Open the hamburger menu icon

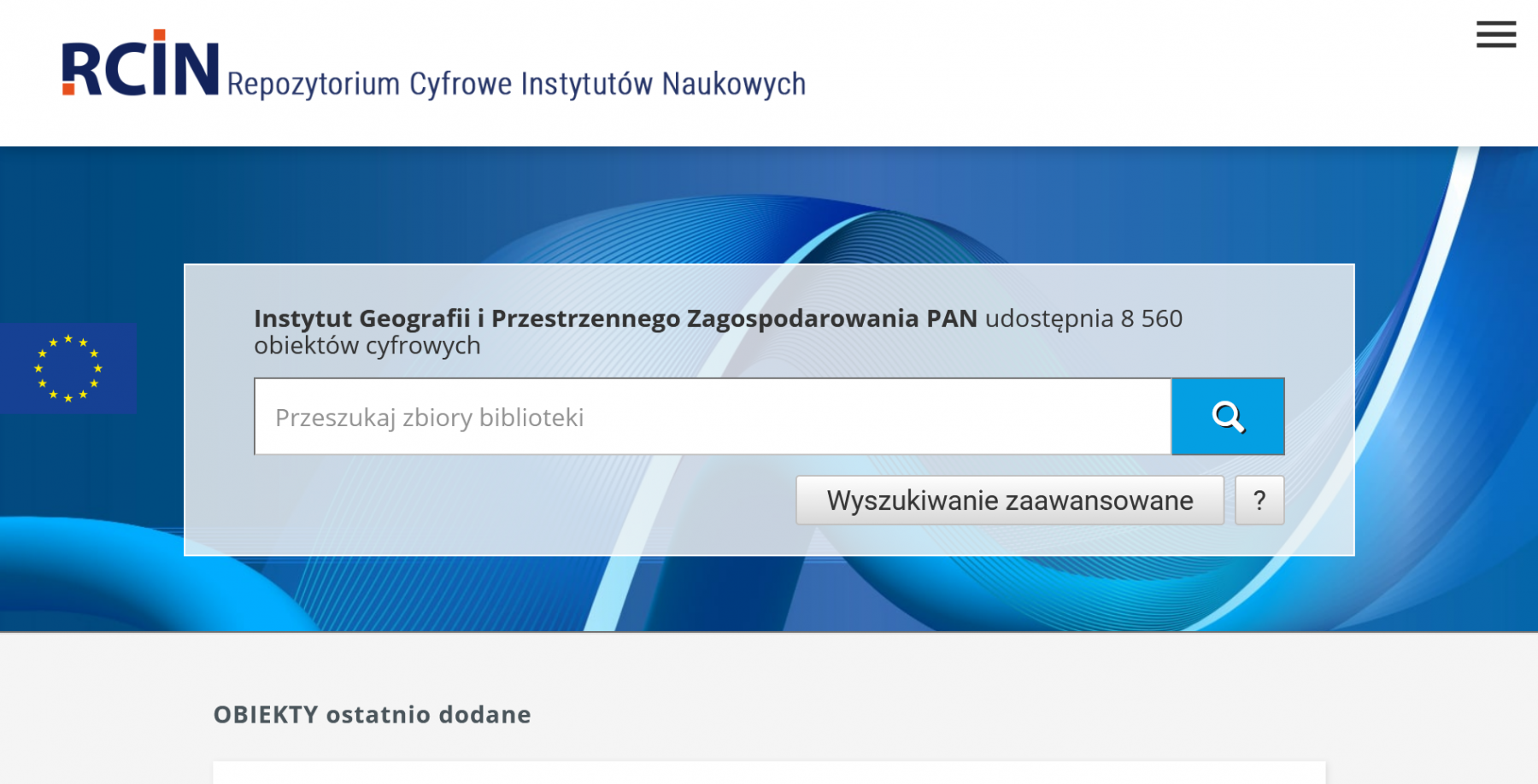pyautogui.click(x=1495, y=34)
